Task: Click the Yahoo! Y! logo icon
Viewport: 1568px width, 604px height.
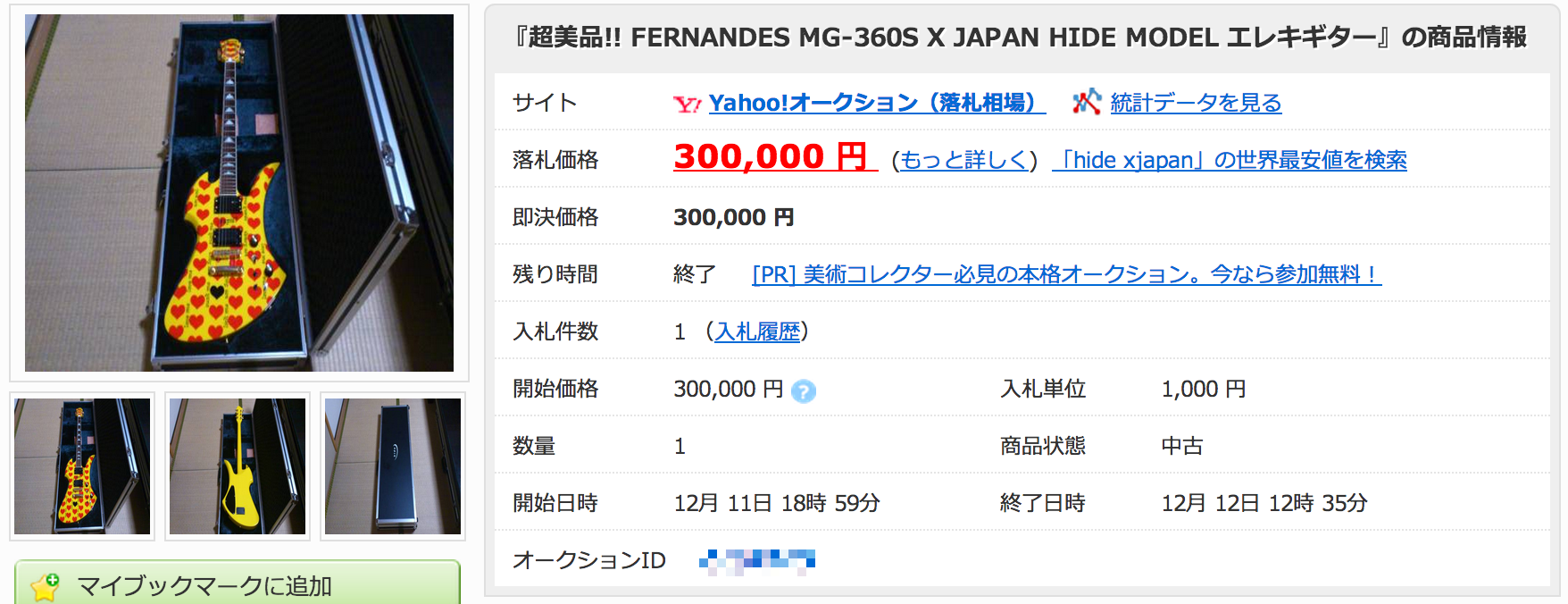Action: tap(687, 105)
